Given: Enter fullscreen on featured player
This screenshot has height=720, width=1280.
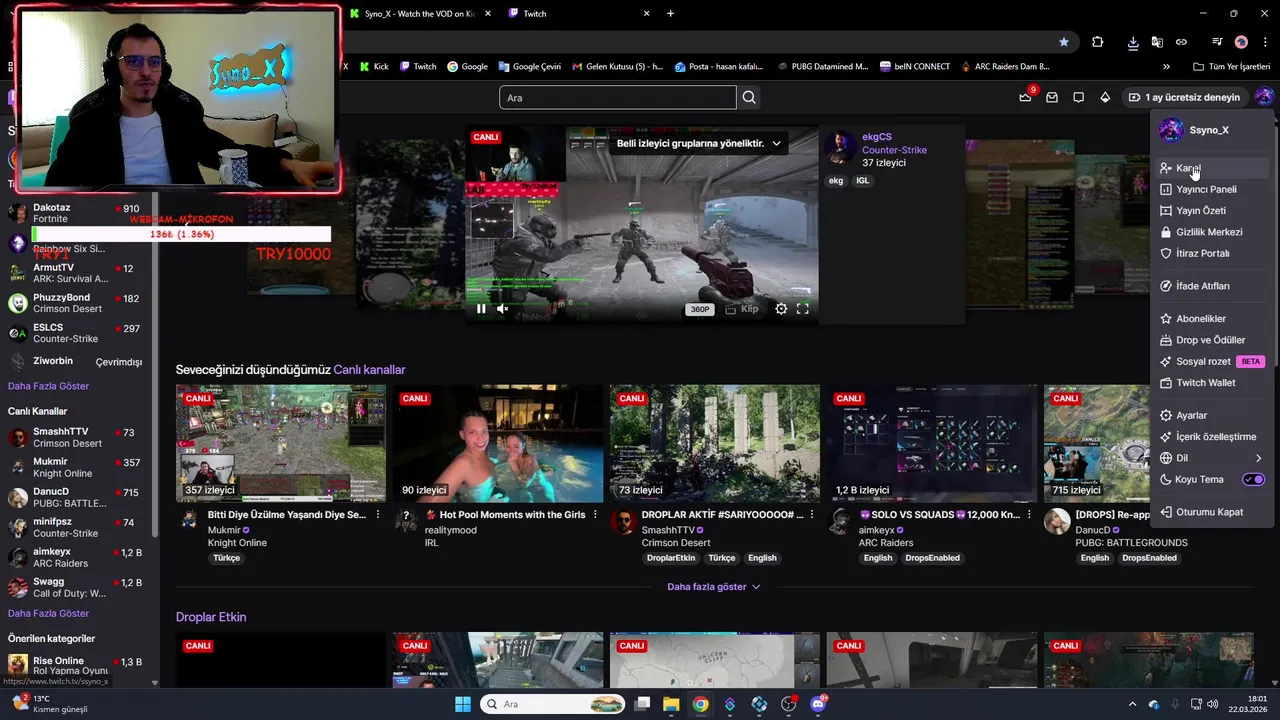Looking at the screenshot, I should coord(802,309).
